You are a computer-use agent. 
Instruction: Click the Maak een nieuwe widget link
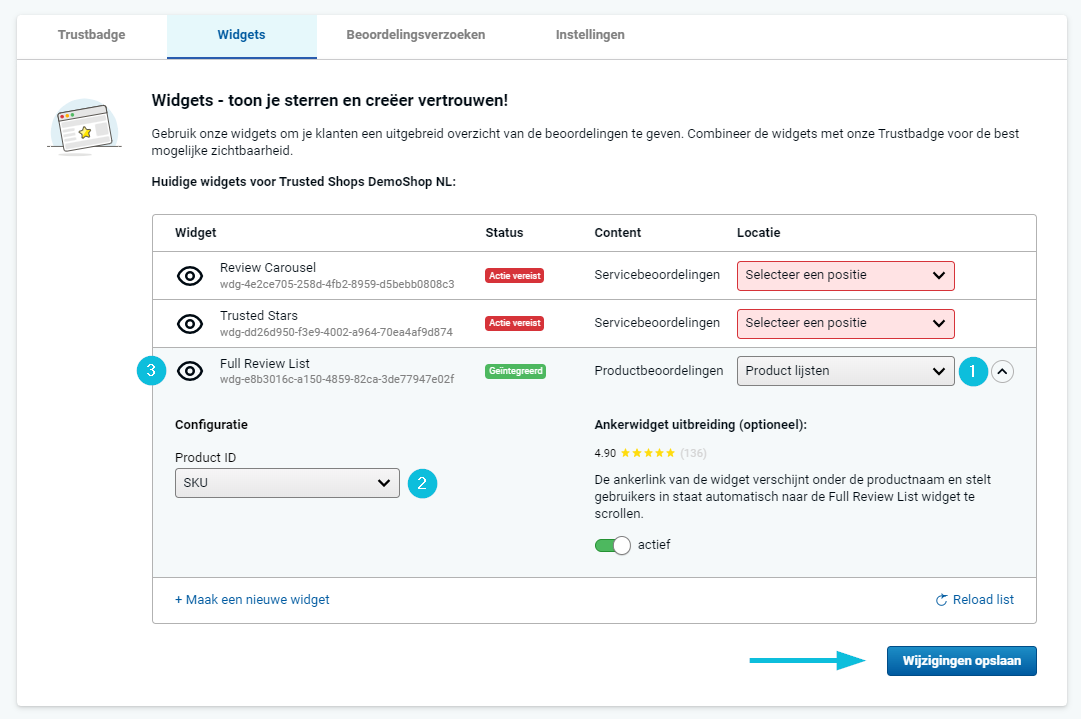[252, 600]
